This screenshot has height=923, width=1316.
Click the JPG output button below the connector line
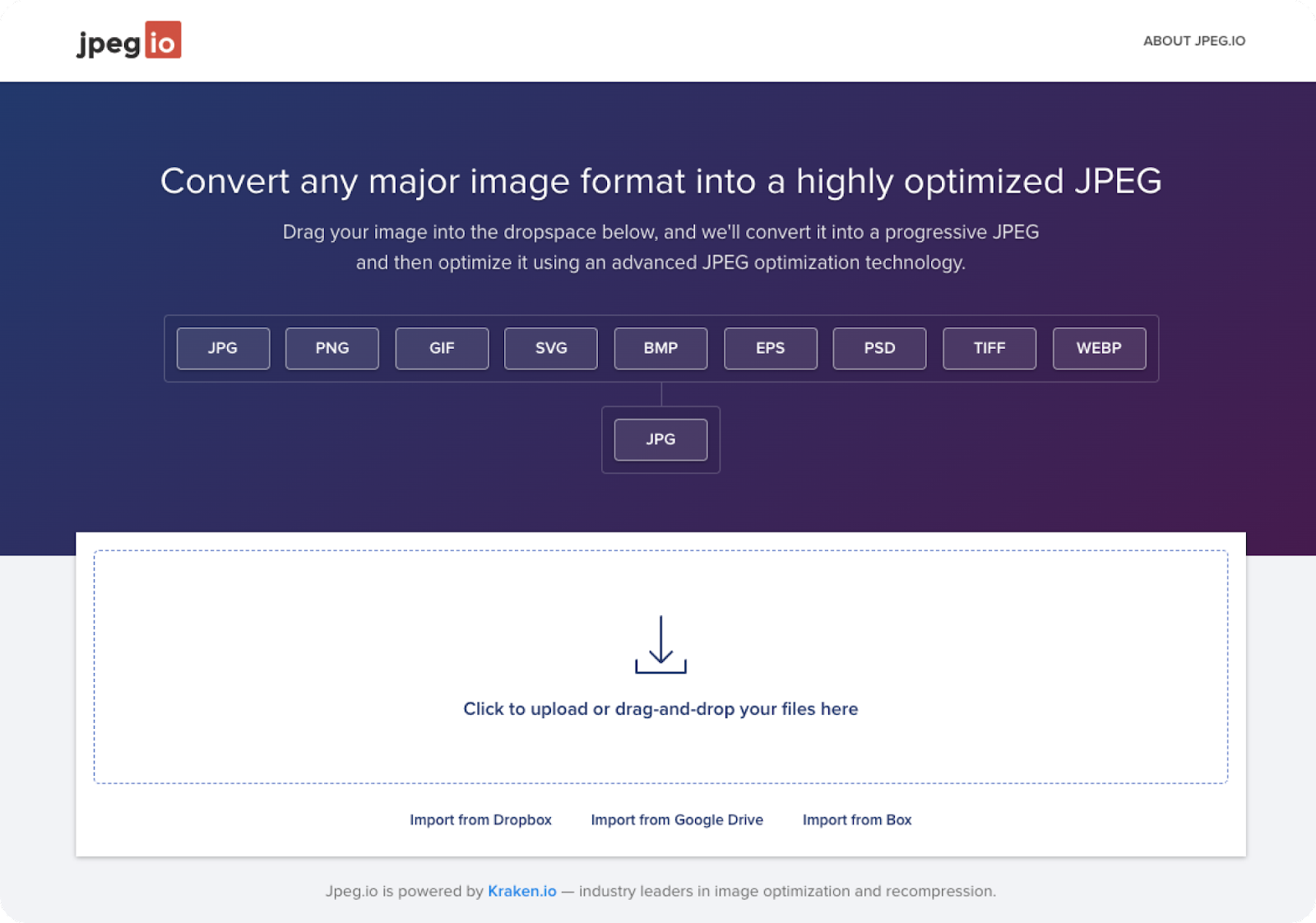[x=660, y=439]
